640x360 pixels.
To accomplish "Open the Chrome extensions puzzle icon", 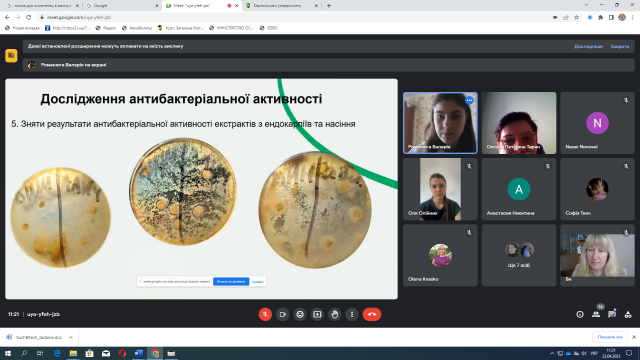I will coord(600,17).
